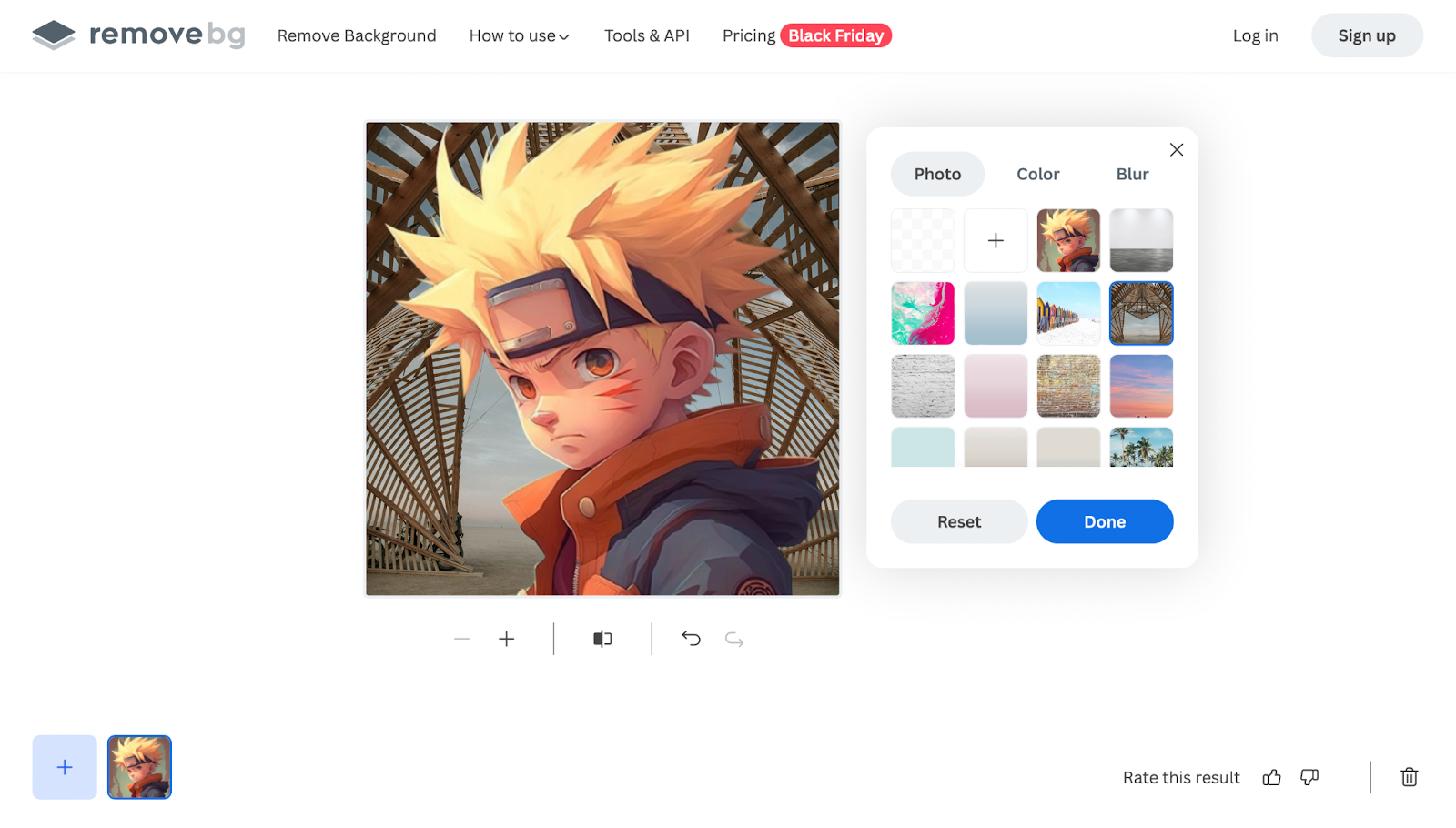1456x828 pixels.
Task: Zoom in with the plus icon
Action: pyautogui.click(x=507, y=639)
